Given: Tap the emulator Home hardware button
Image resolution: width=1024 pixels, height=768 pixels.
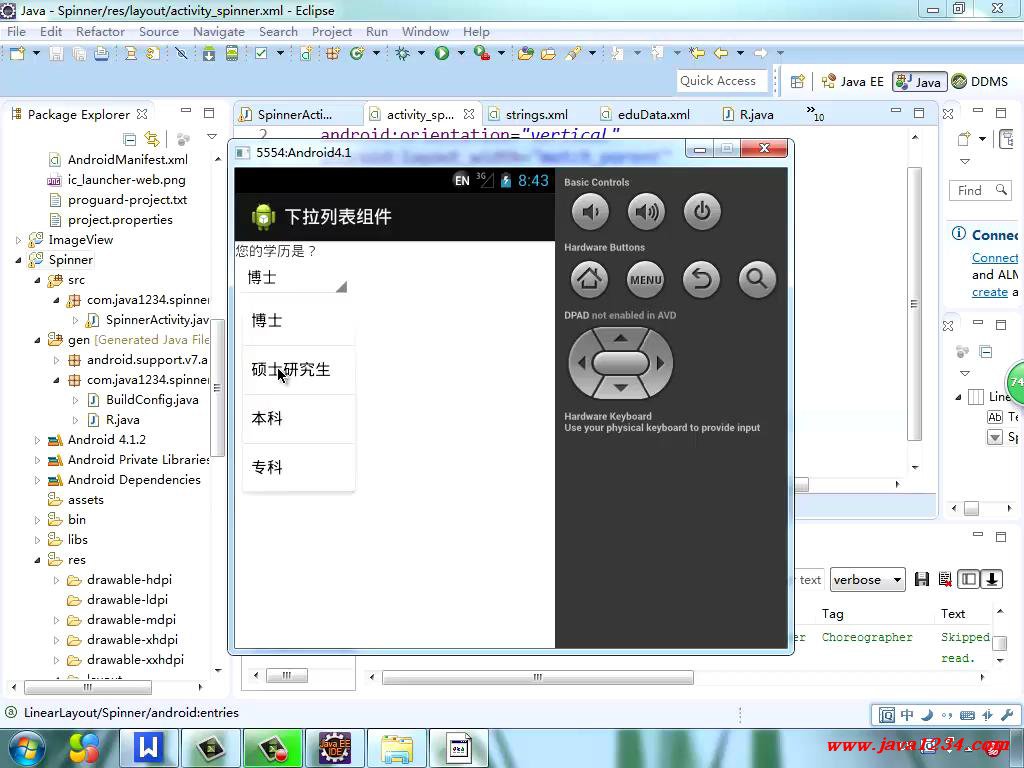Looking at the screenshot, I should [590, 280].
